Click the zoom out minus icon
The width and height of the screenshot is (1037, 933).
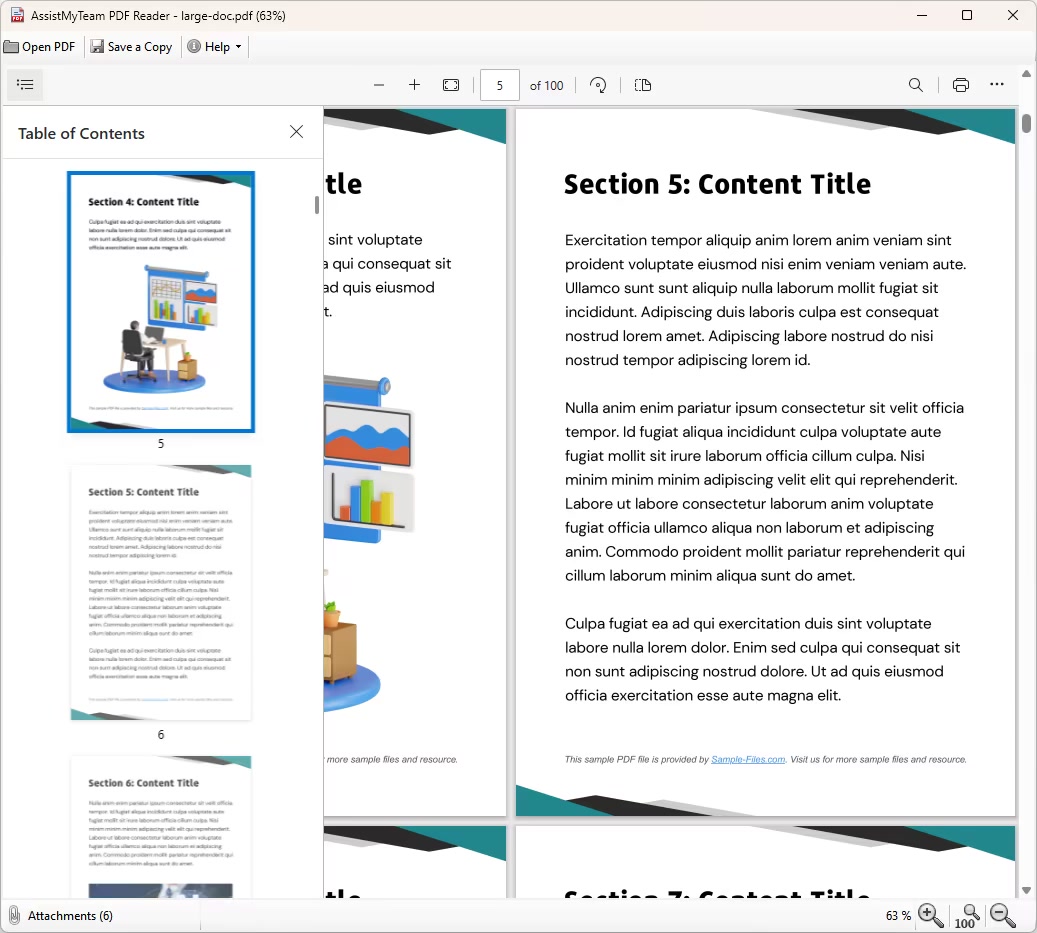[x=379, y=85]
